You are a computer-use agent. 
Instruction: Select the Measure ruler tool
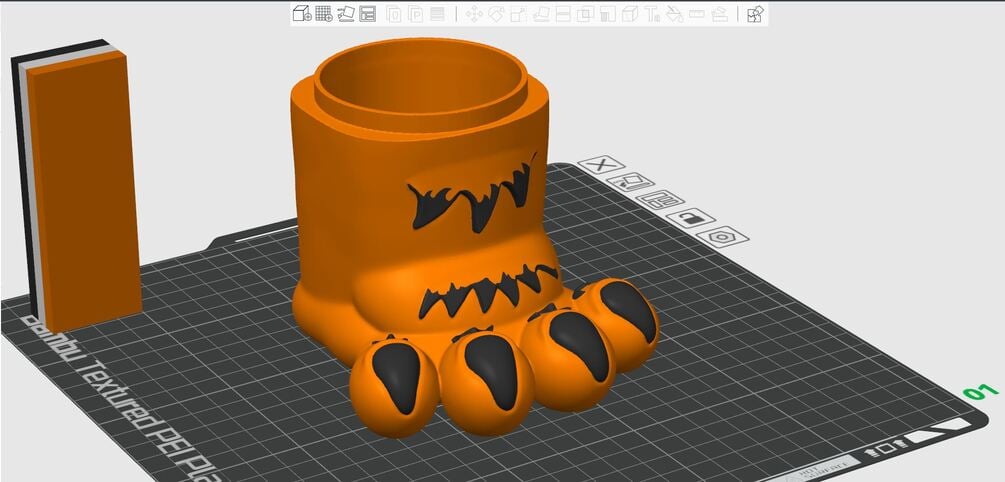pyautogui.click(x=697, y=13)
